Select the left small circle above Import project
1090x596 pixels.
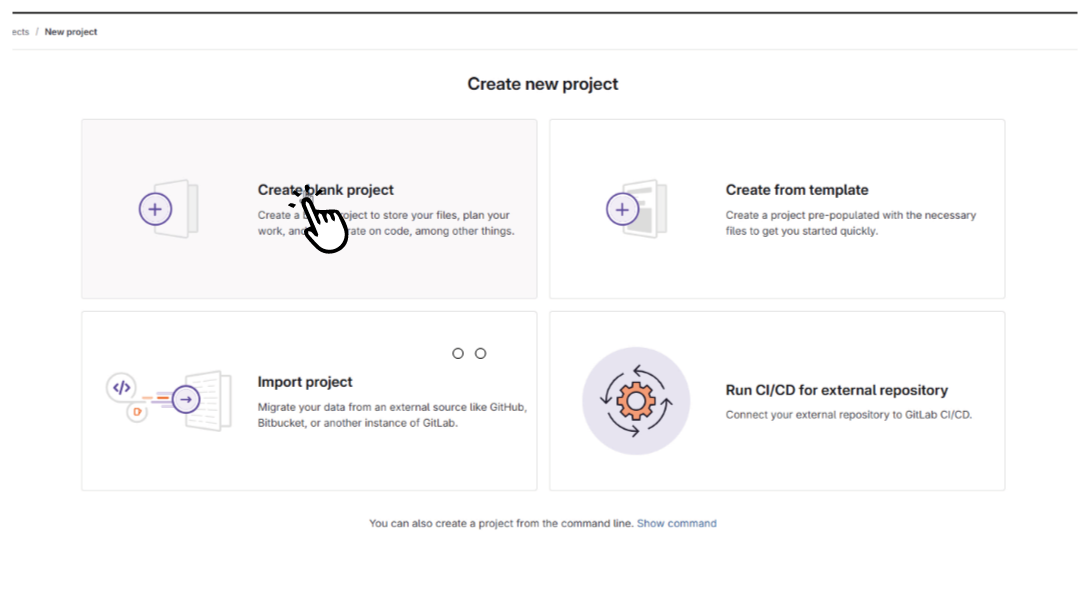coord(458,353)
